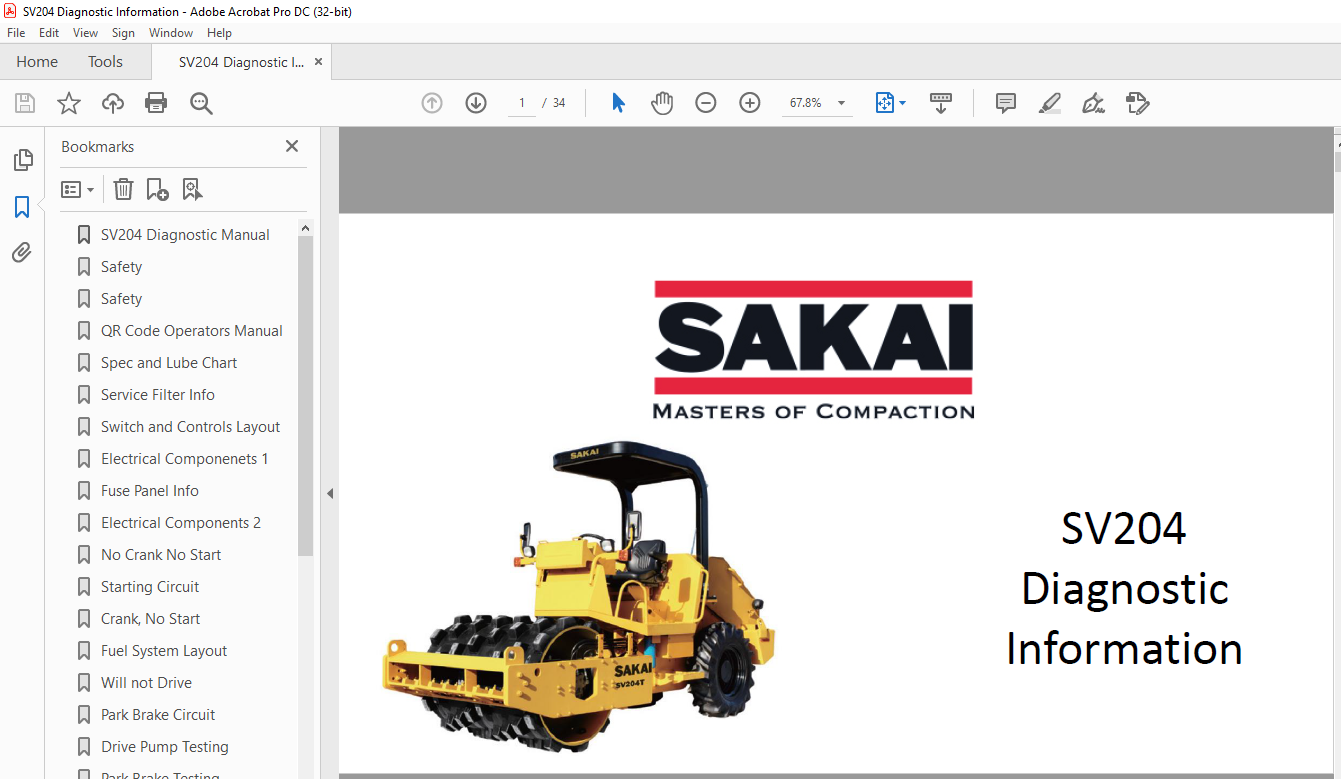The image size is (1341, 779).
Task: Bookmark this file with the star icon
Action: coord(69,103)
